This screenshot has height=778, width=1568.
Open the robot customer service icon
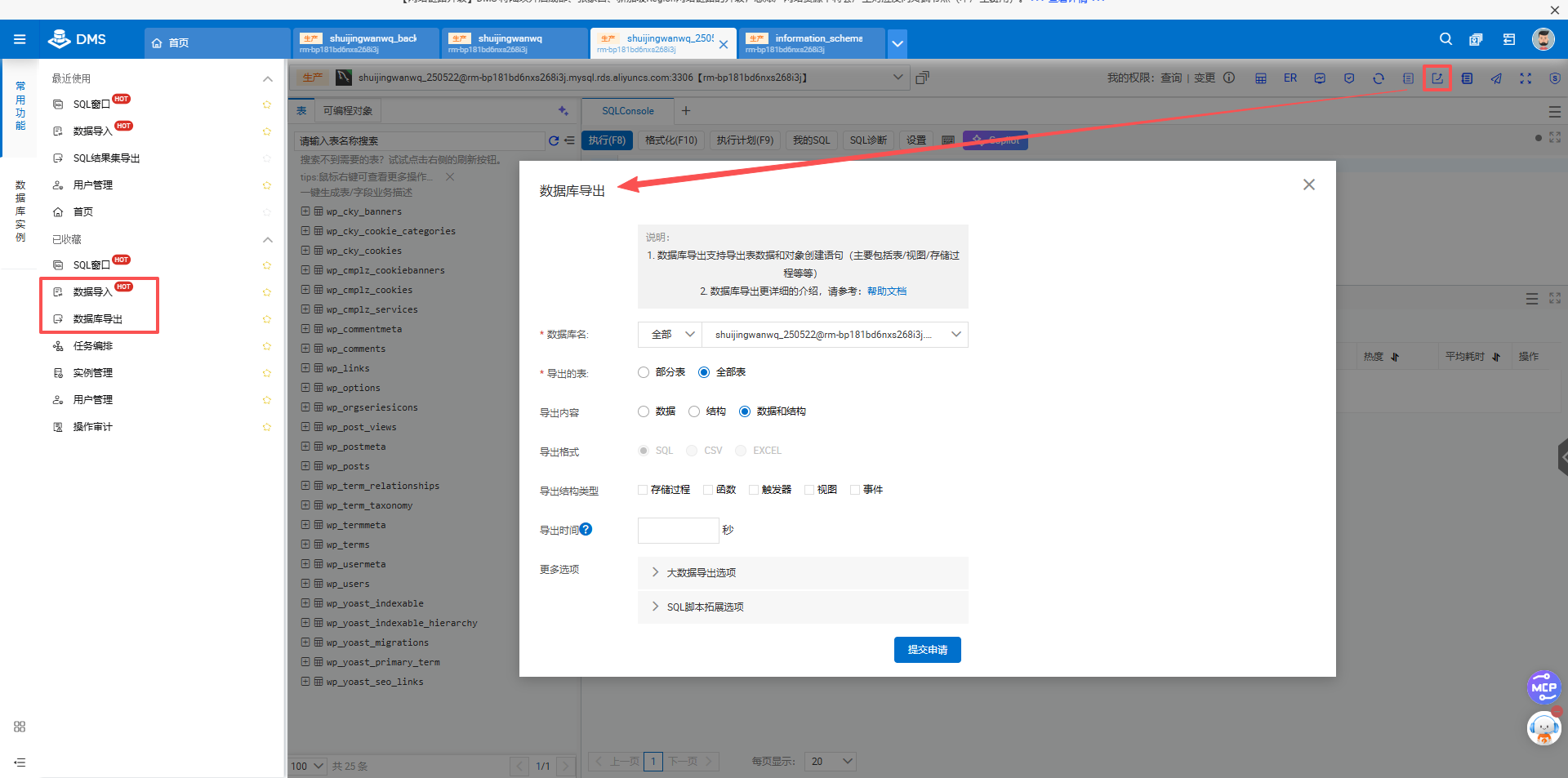(1543, 727)
